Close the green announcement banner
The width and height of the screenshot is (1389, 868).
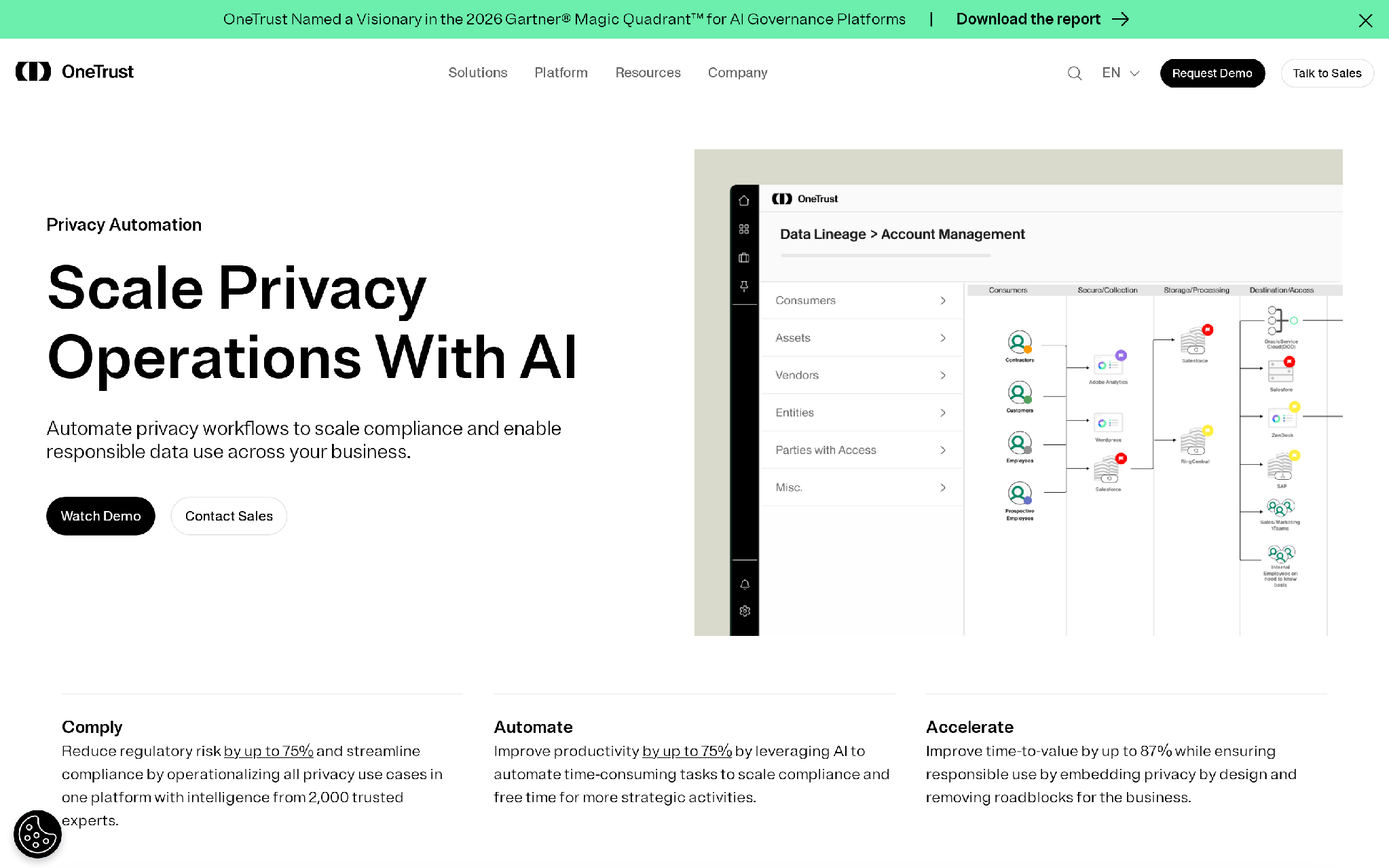point(1365,20)
